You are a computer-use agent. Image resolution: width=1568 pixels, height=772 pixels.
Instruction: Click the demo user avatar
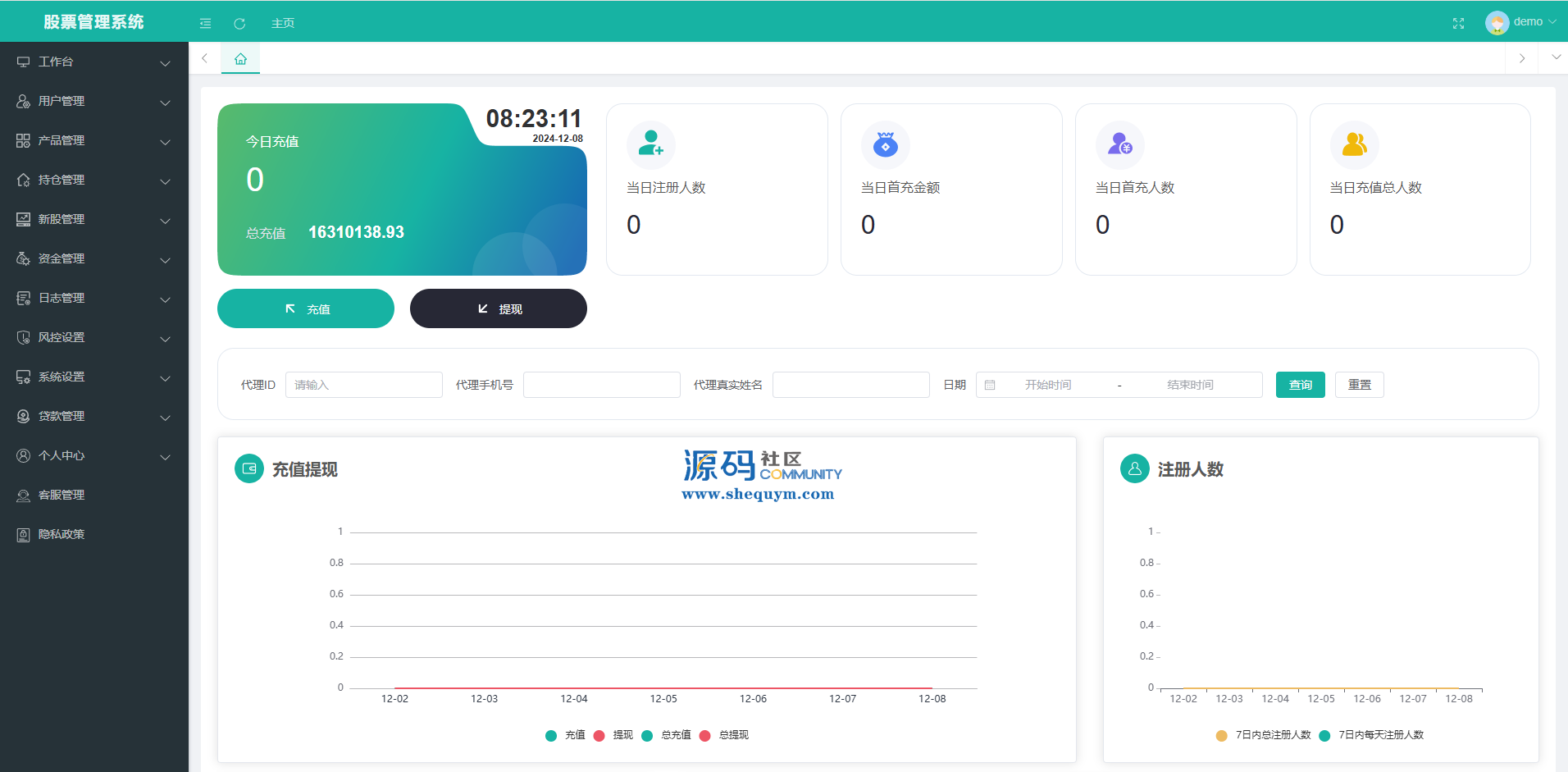click(1497, 22)
